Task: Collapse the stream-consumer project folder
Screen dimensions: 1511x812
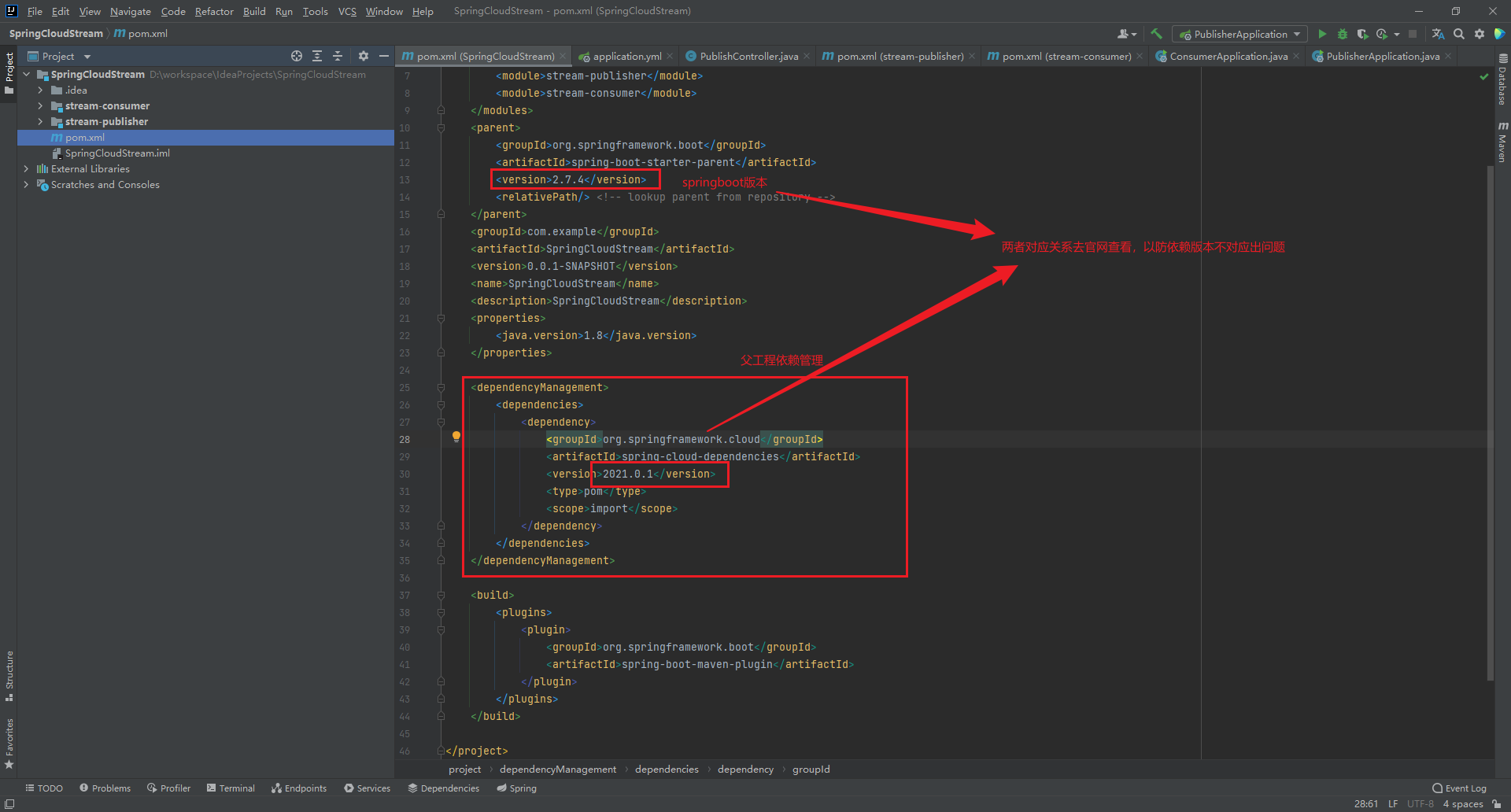Action: pyautogui.click(x=39, y=105)
